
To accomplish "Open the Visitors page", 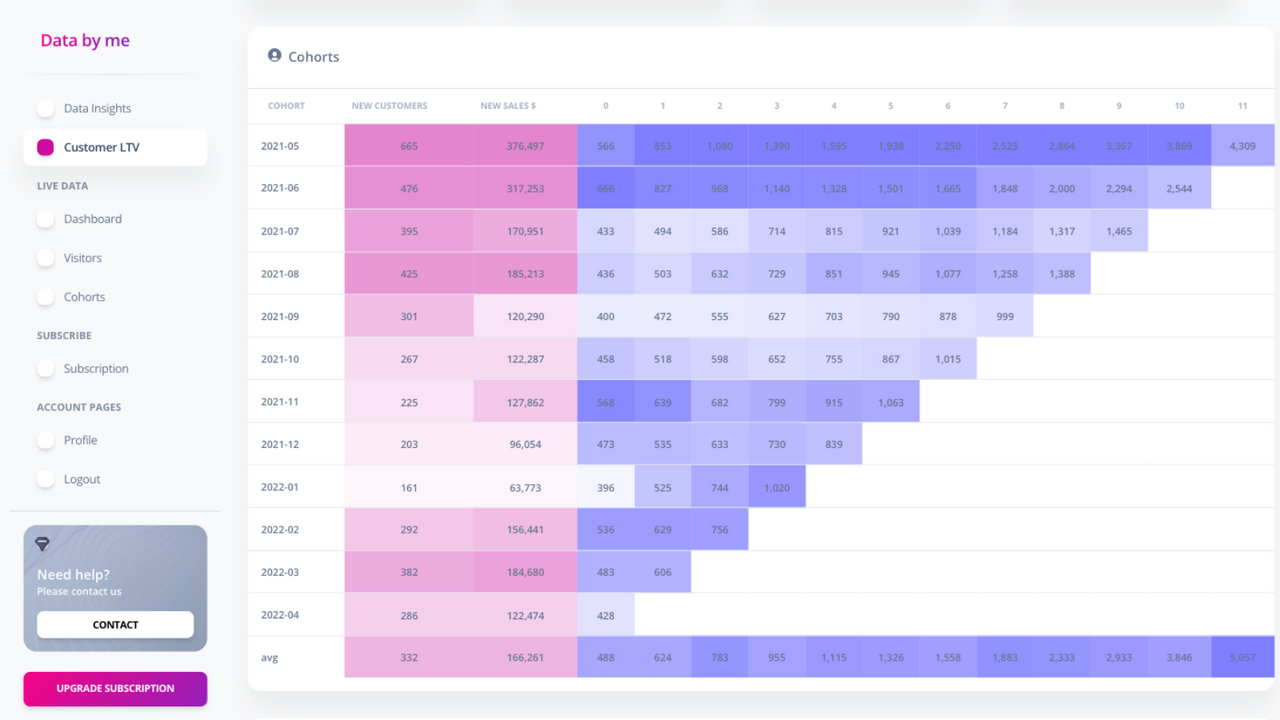I will [82, 257].
